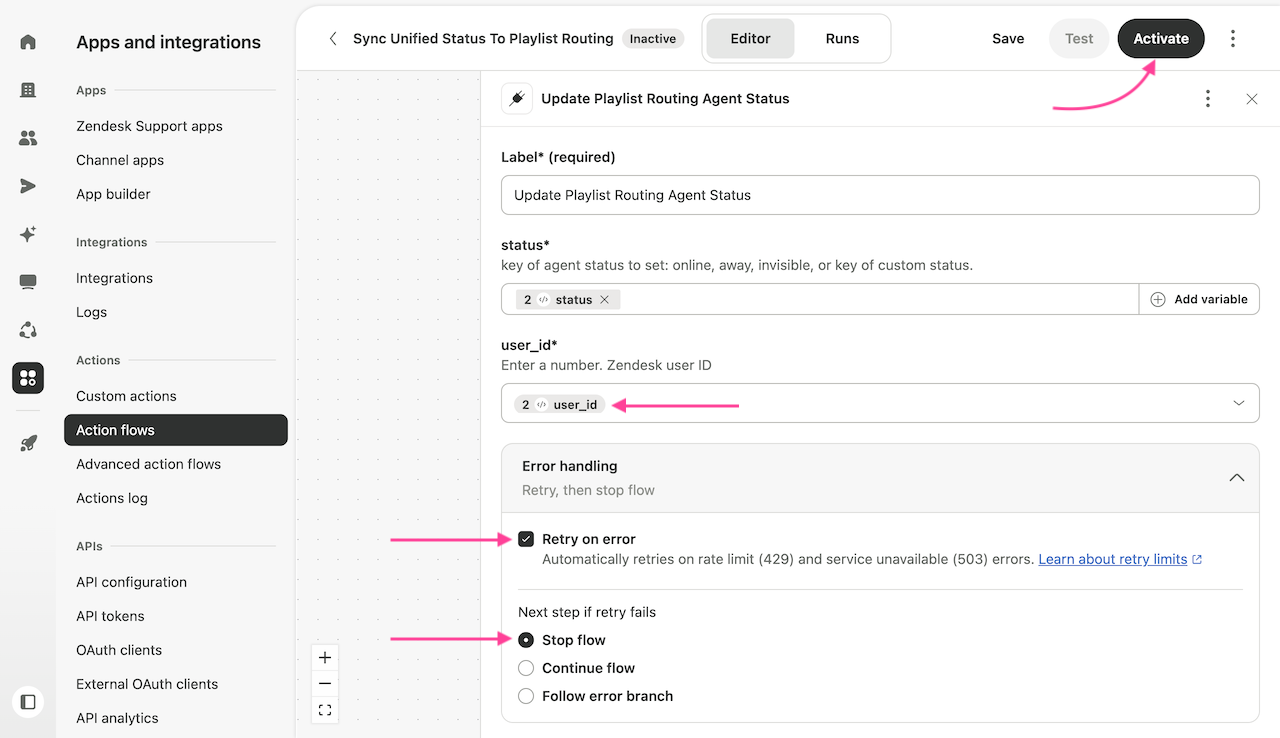Open the user_id dropdown chevron
Screen dimensions: 1280x738
click(1239, 403)
